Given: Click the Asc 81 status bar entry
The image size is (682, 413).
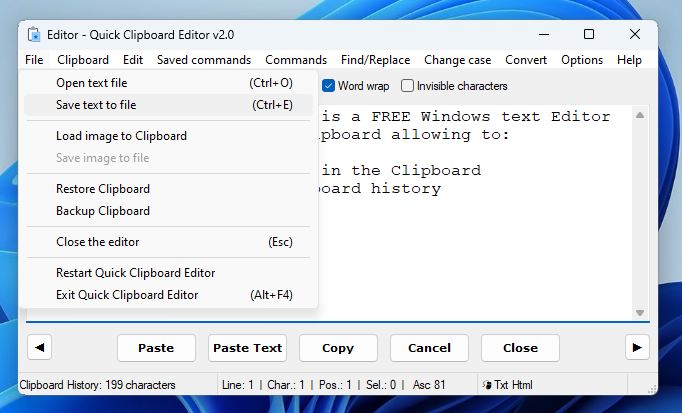Looking at the screenshot, I should point(429,385).
